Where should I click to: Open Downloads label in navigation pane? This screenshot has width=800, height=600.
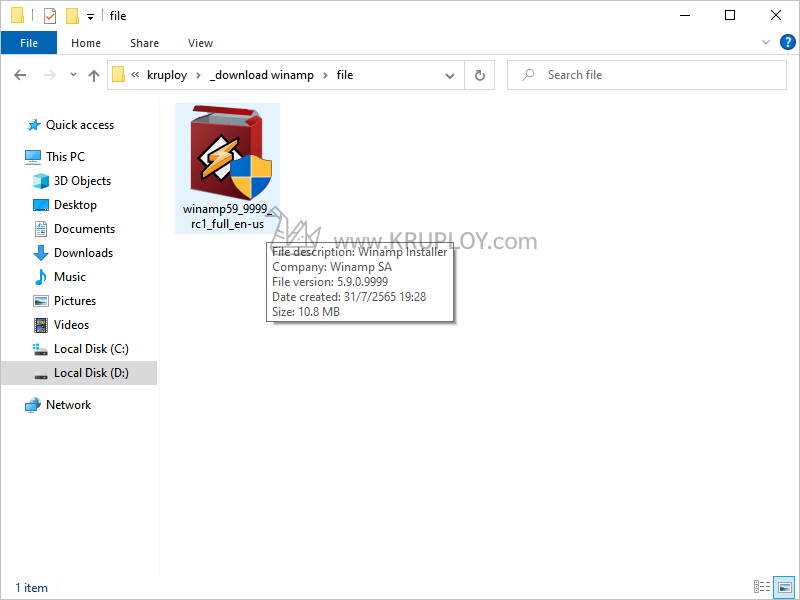tap(84, 253)
